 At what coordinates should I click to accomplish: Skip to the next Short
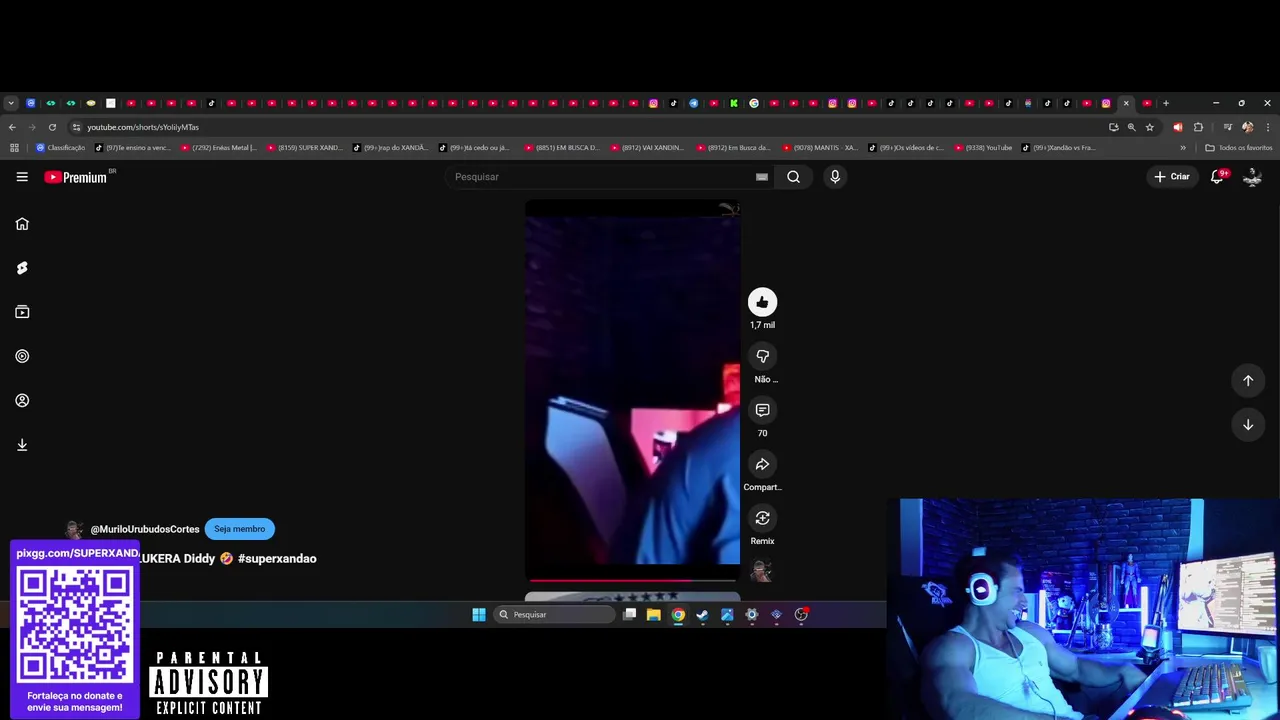(x=1248, y=425)
